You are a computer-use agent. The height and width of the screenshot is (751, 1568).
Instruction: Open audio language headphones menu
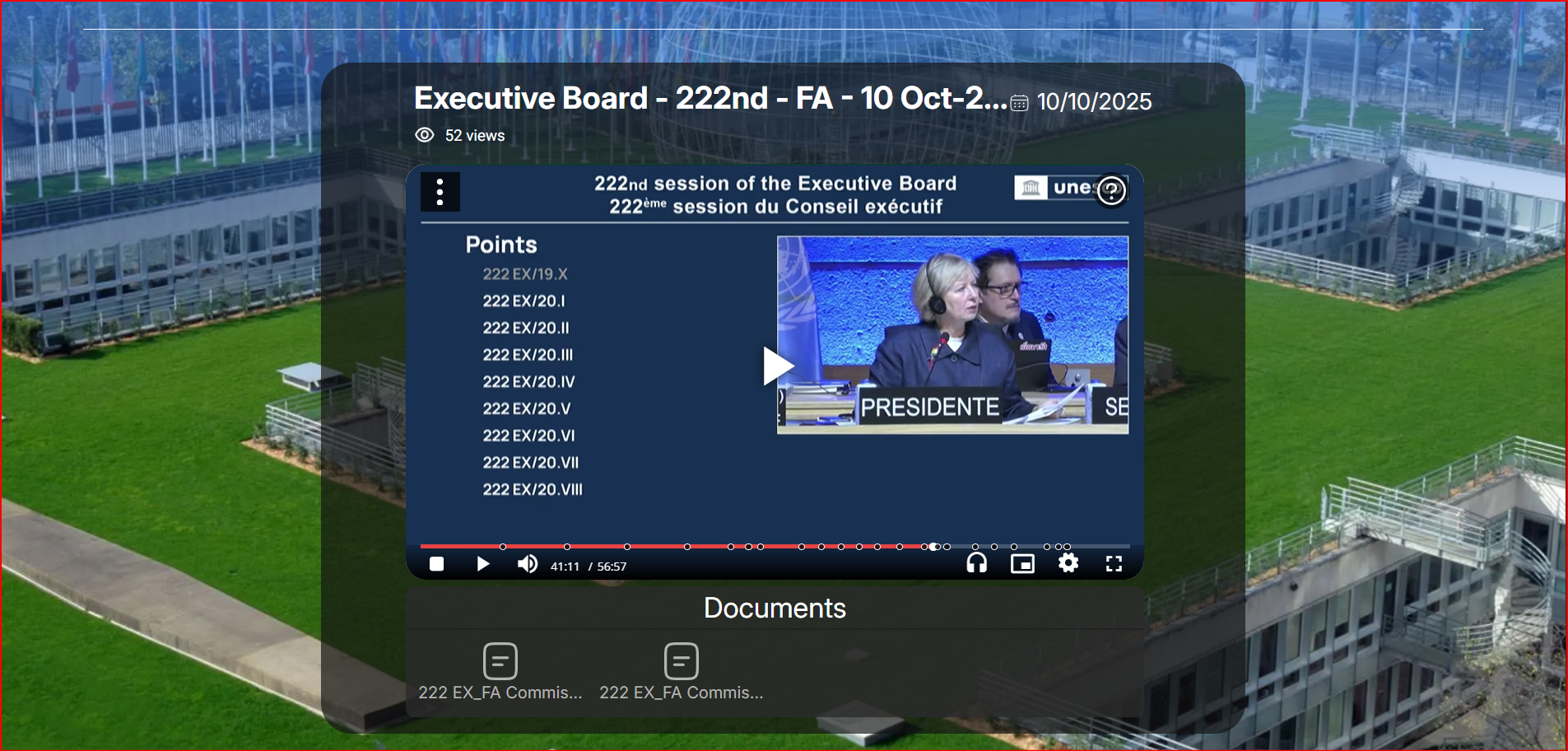(x=976, y=563)
